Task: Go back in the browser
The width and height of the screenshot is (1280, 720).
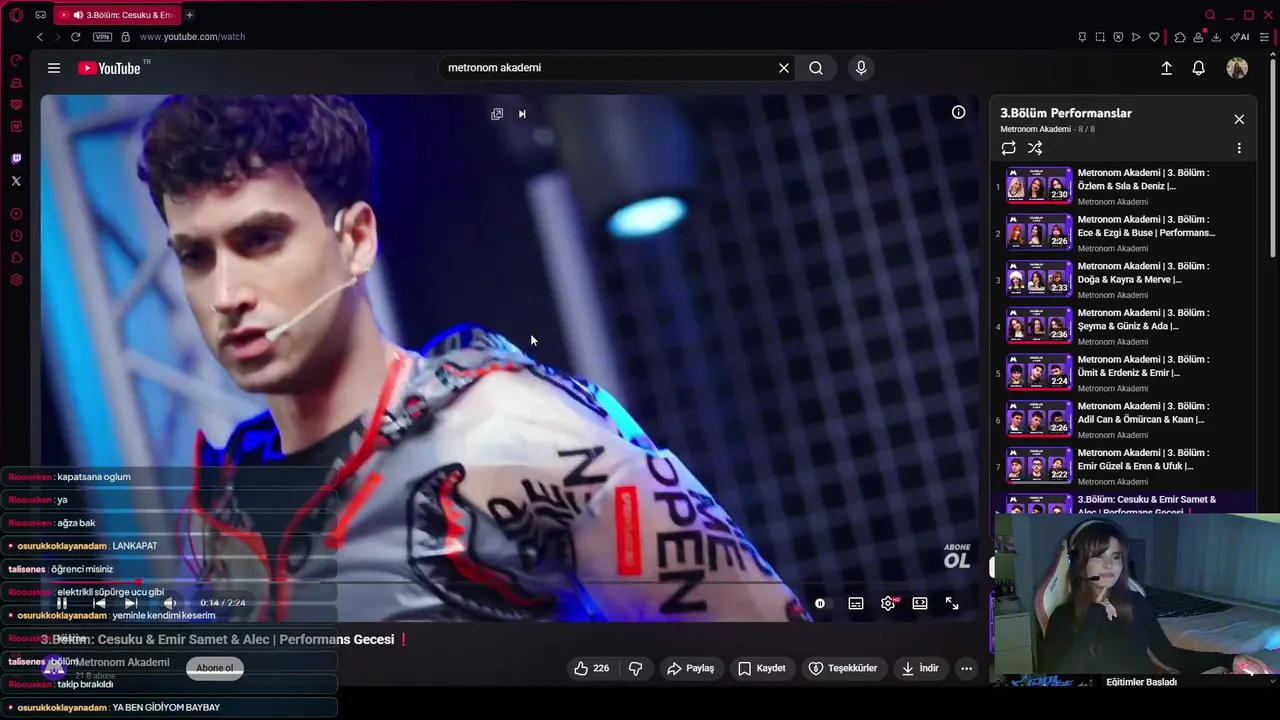Action: 40,37
